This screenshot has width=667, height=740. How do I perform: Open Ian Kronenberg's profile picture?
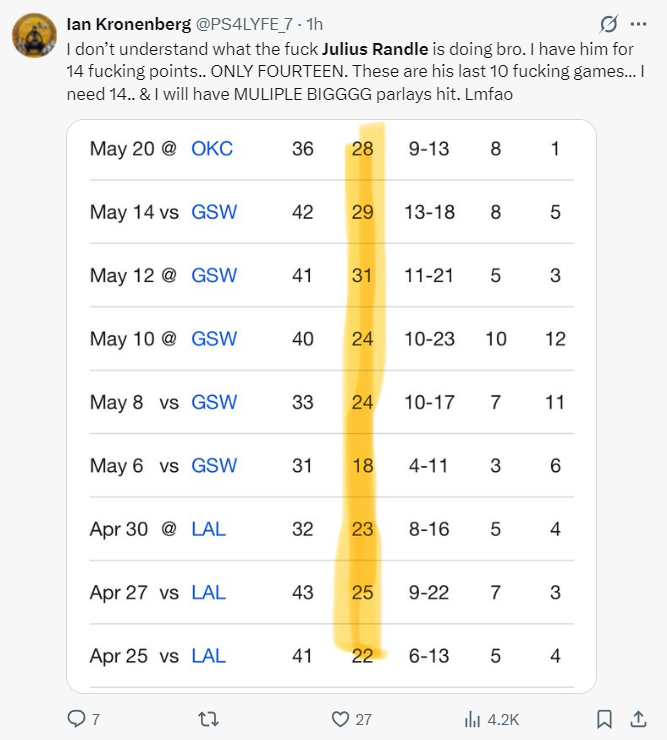pyautogui.click(x=33, y=36)
